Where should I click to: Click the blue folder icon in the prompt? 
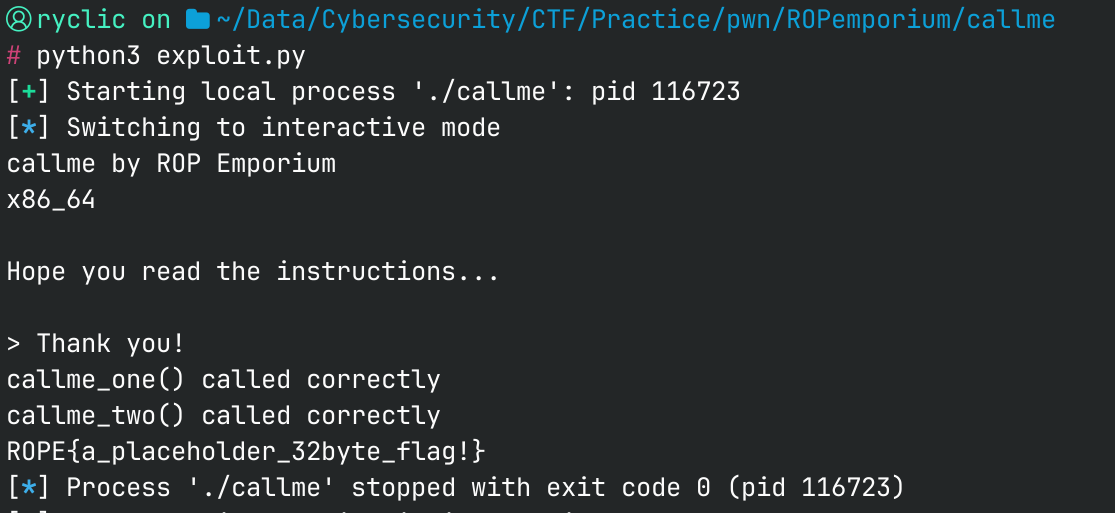pos(198,19)
